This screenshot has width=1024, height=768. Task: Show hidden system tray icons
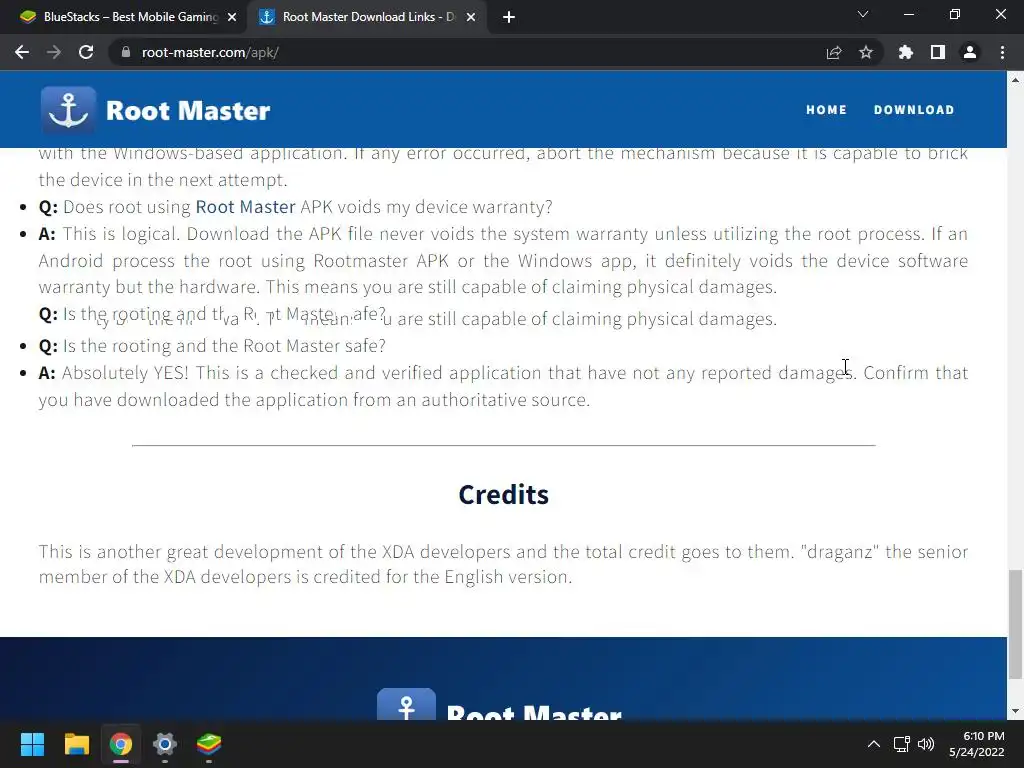873,744
